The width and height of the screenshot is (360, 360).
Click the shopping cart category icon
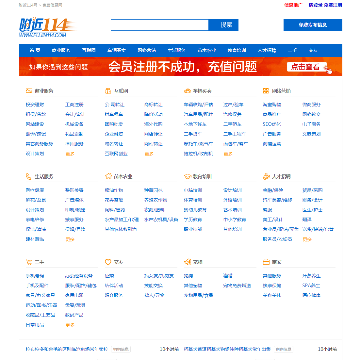pyautogui.click(x=29, y=262)
